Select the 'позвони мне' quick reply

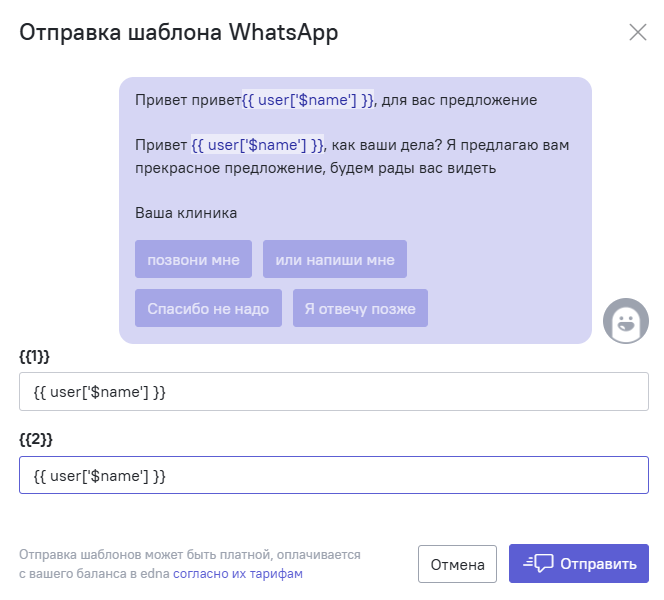pyautogui.click(x=194, y=259)
